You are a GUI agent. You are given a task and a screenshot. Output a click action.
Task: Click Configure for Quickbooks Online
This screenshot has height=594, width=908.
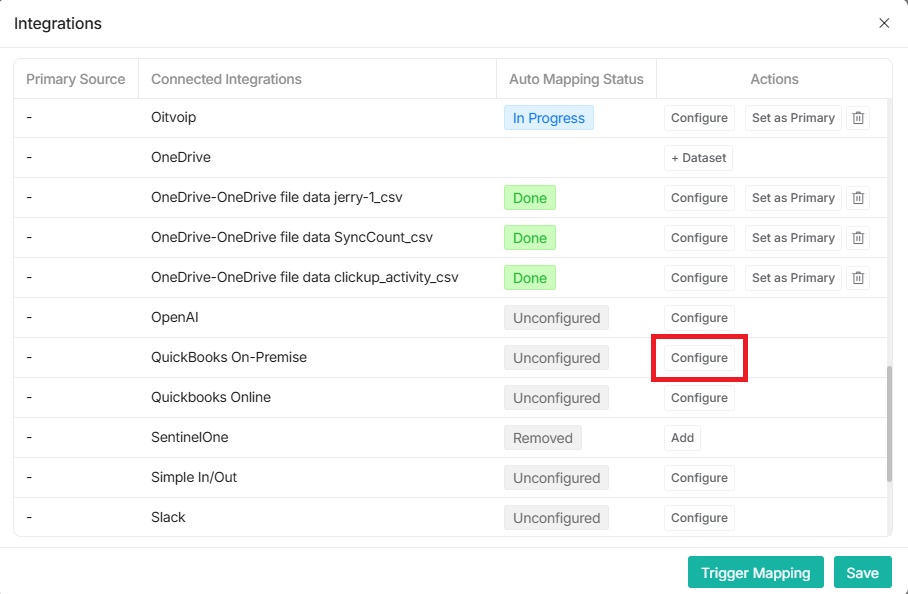pos(699,398)
